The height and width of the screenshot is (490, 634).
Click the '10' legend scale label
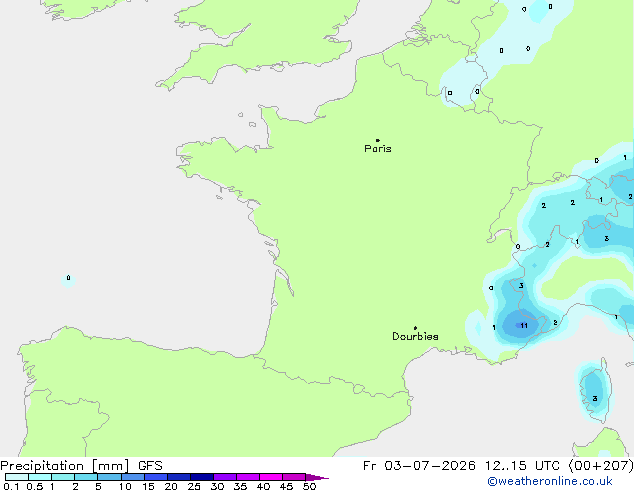125,486
